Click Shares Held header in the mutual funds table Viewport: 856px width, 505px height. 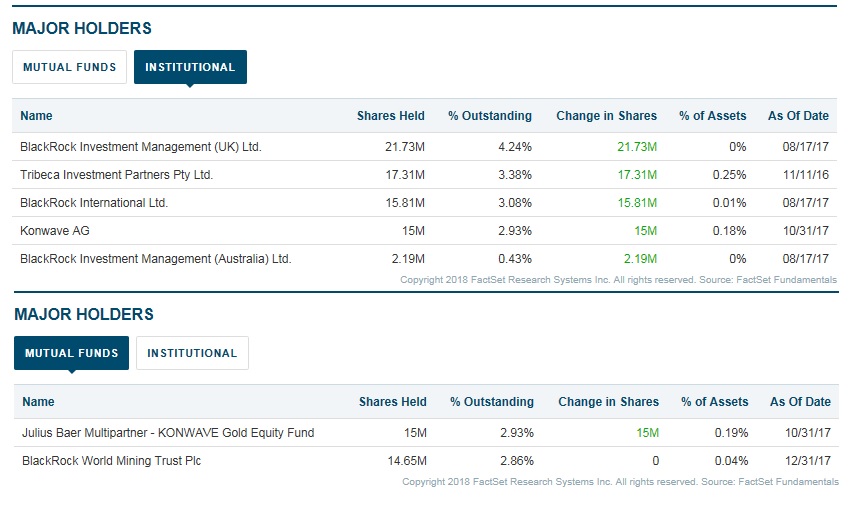[x=392, y=402]
